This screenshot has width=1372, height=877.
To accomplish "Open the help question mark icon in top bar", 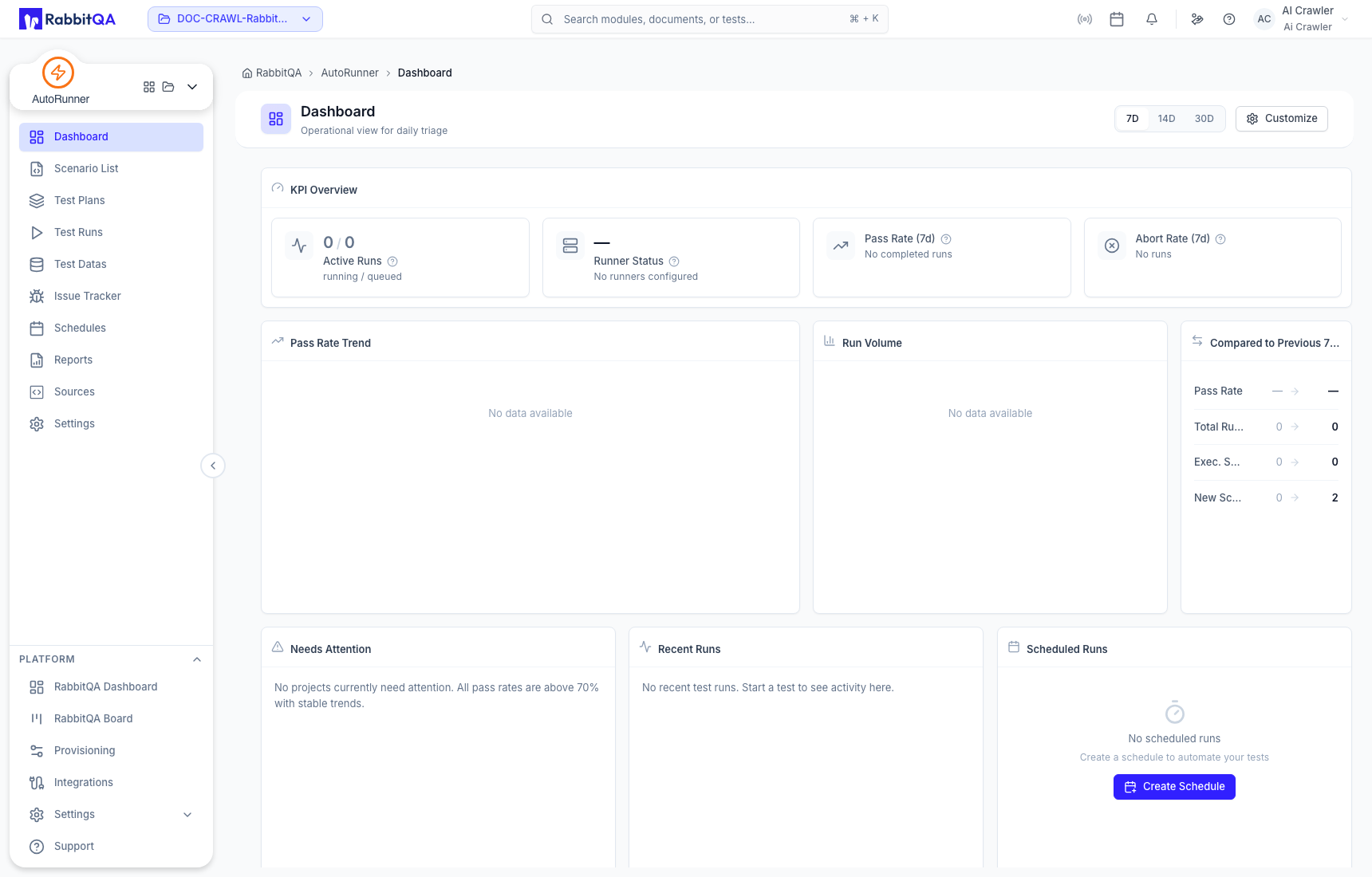I will pos(1229,19).
